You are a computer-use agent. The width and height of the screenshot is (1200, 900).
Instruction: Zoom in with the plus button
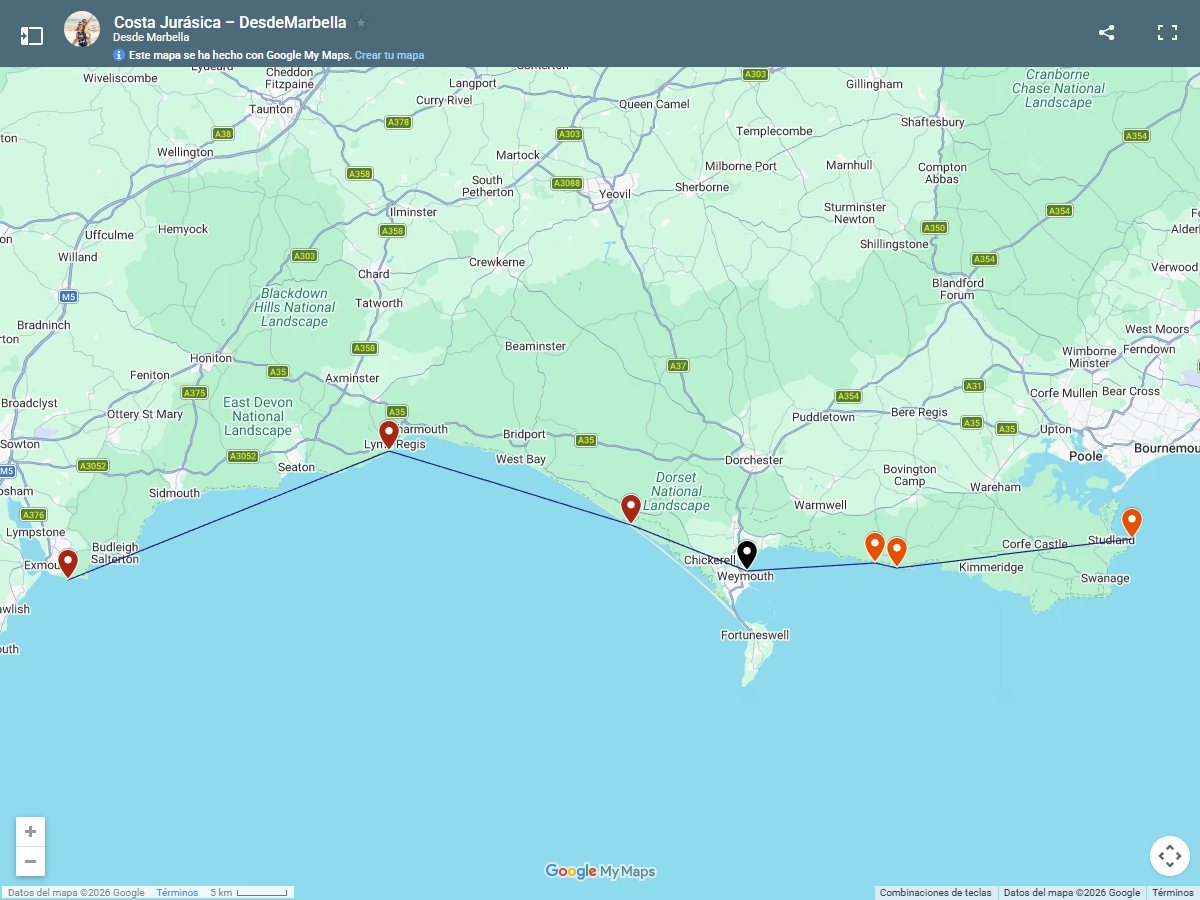(x=30, y=832)
